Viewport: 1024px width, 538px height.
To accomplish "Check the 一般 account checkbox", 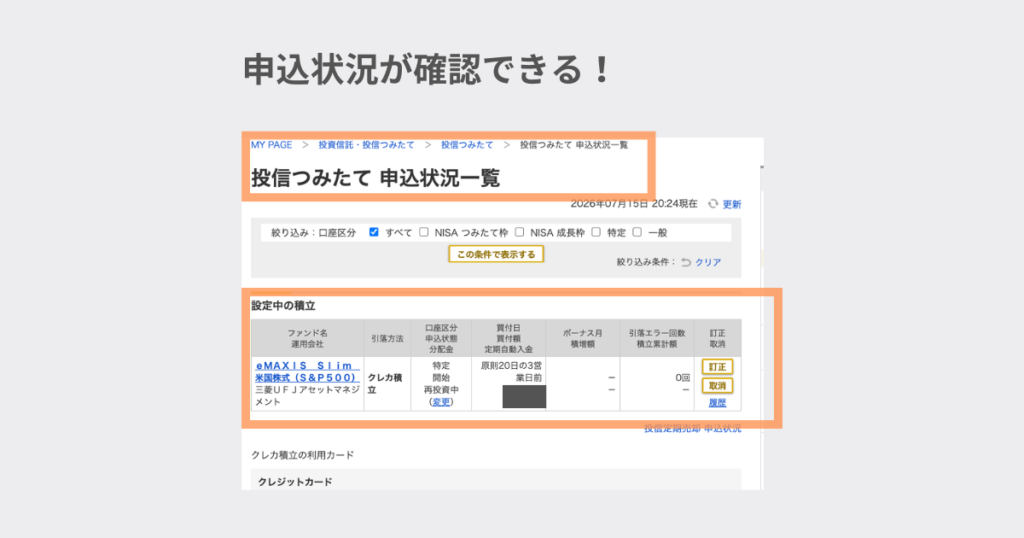I will 637,232.
